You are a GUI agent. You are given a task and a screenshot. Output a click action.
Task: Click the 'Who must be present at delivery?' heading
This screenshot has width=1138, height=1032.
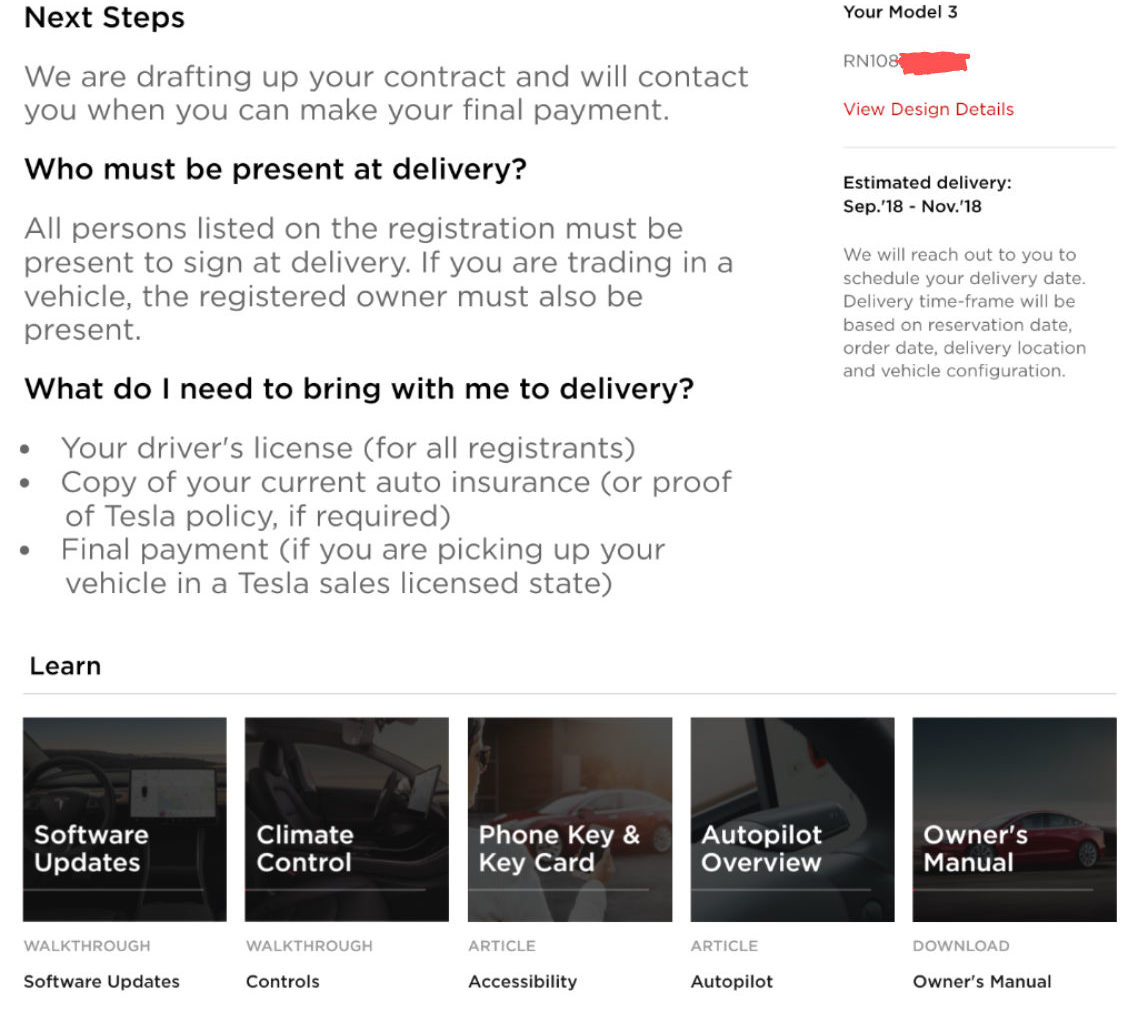coord(276,169)
